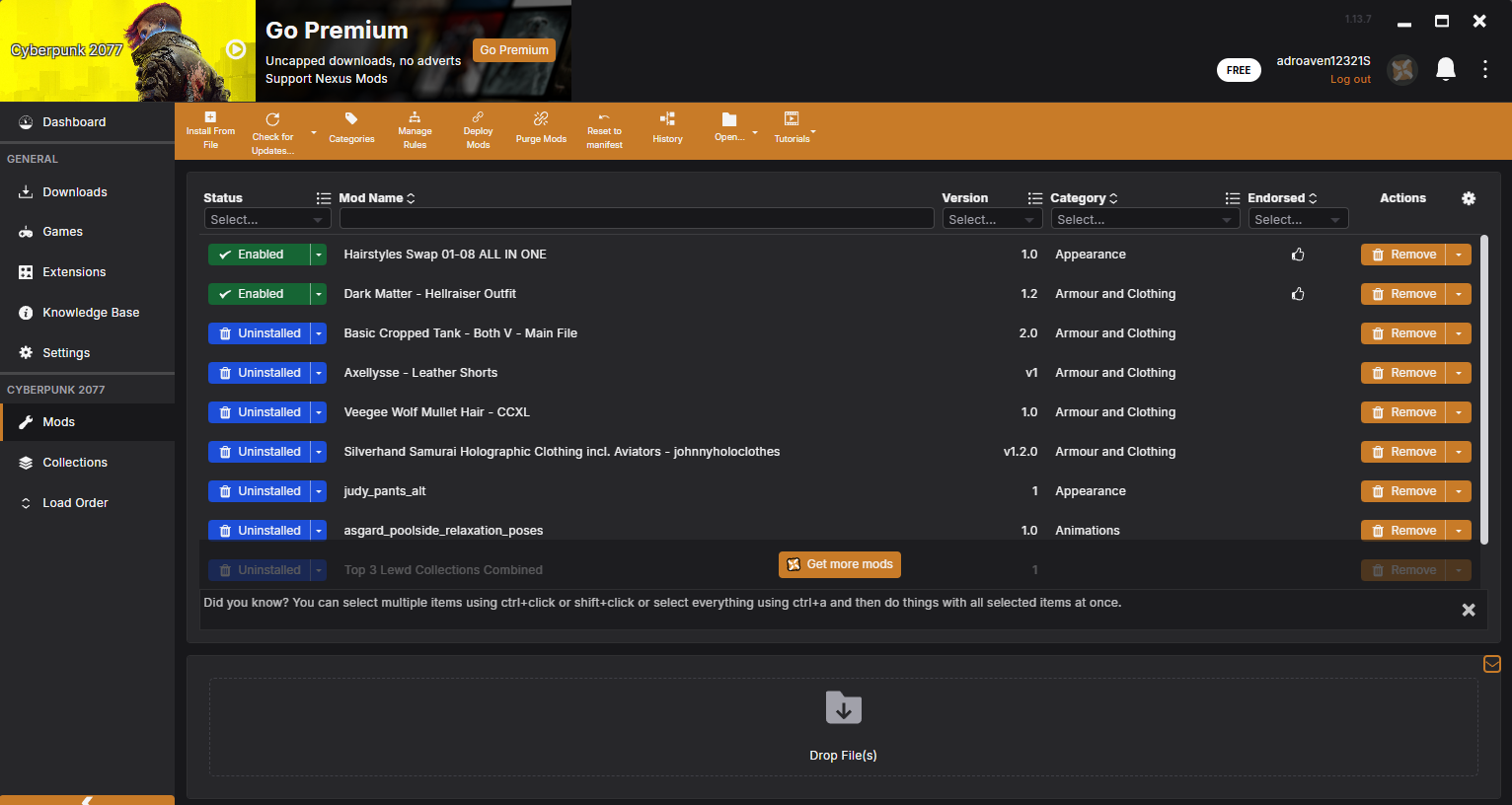
Task: Expand the Check for Updates dropdown arrow
Action: [314, 132]
